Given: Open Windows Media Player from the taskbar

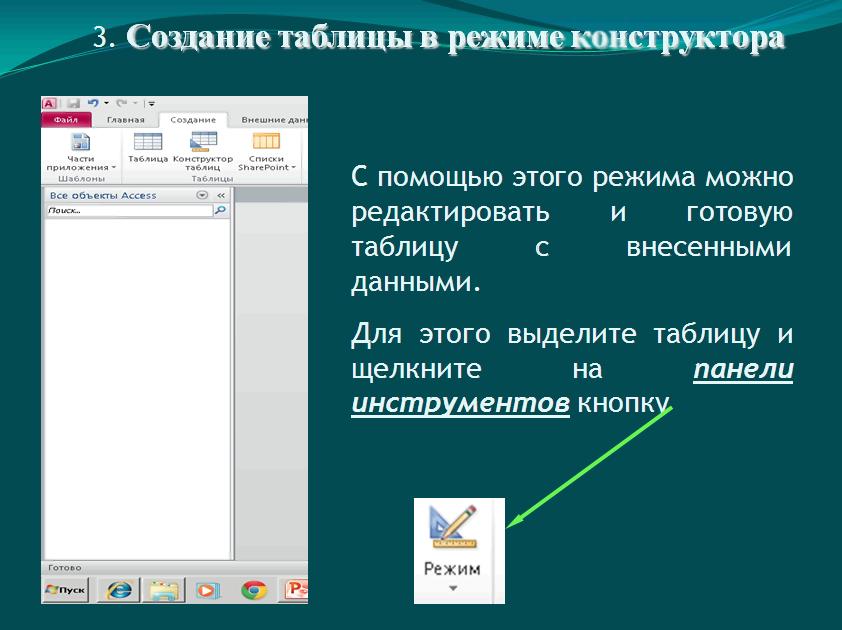Looking at the screenshot, I should 207,590.
